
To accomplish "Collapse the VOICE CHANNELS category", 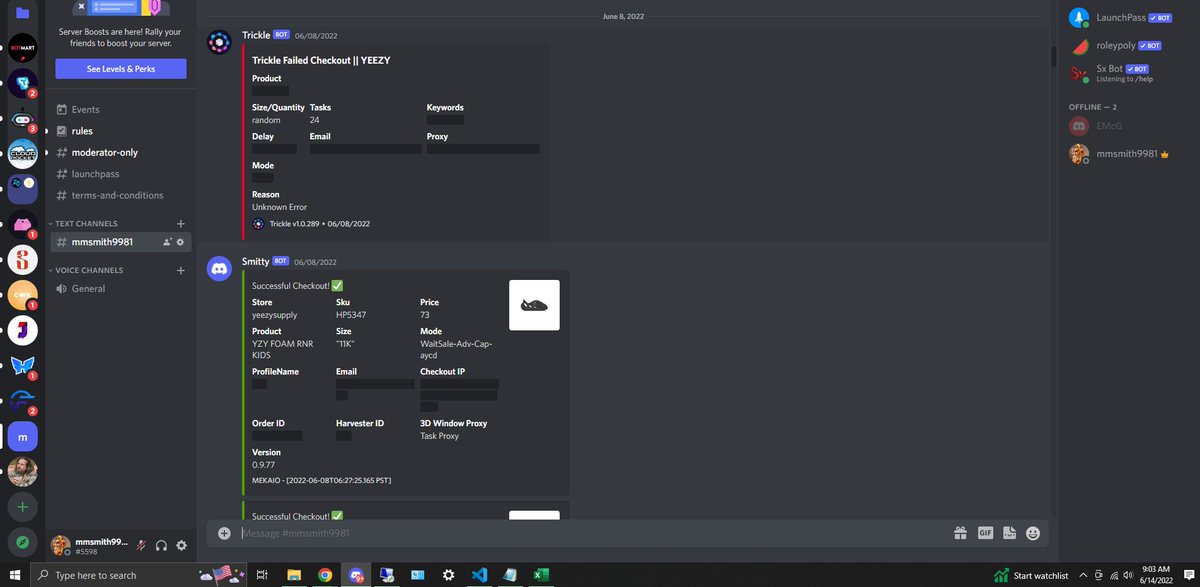I will [89, 270].
